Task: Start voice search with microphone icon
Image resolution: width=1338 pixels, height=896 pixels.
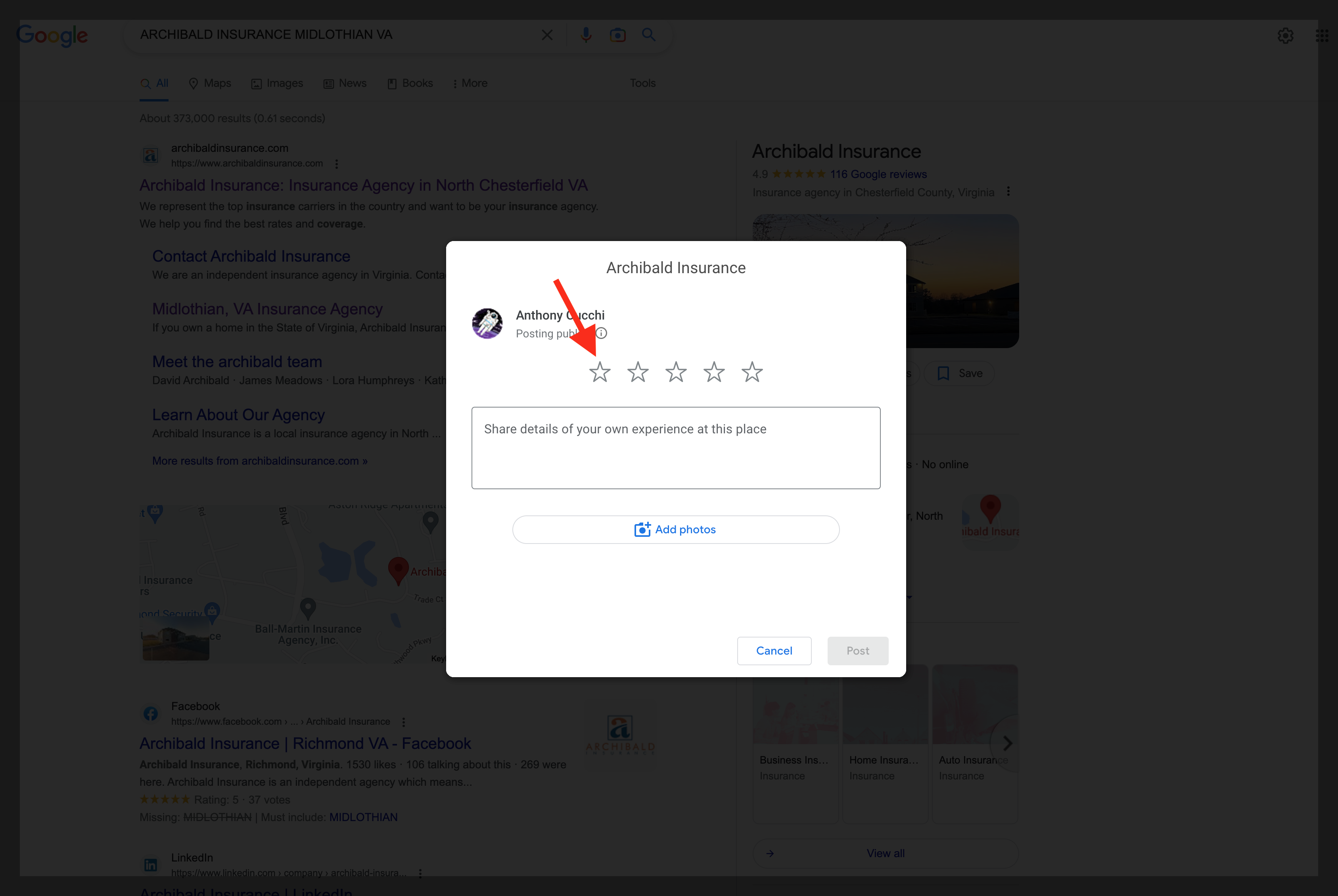Action: point(586,35)
